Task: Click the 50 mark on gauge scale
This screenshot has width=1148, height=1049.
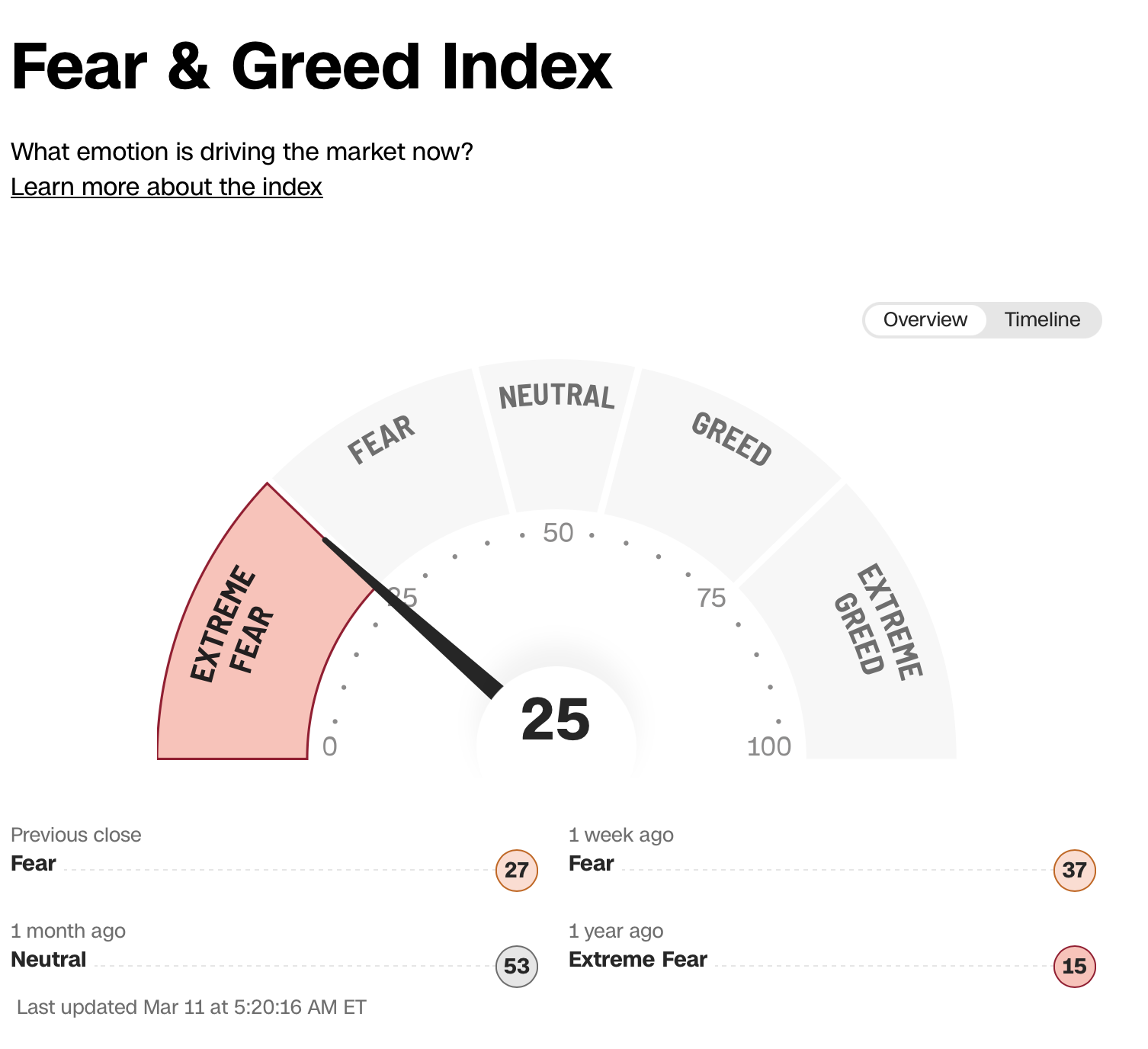Action: pyautogui.click(x=558, y=533)
